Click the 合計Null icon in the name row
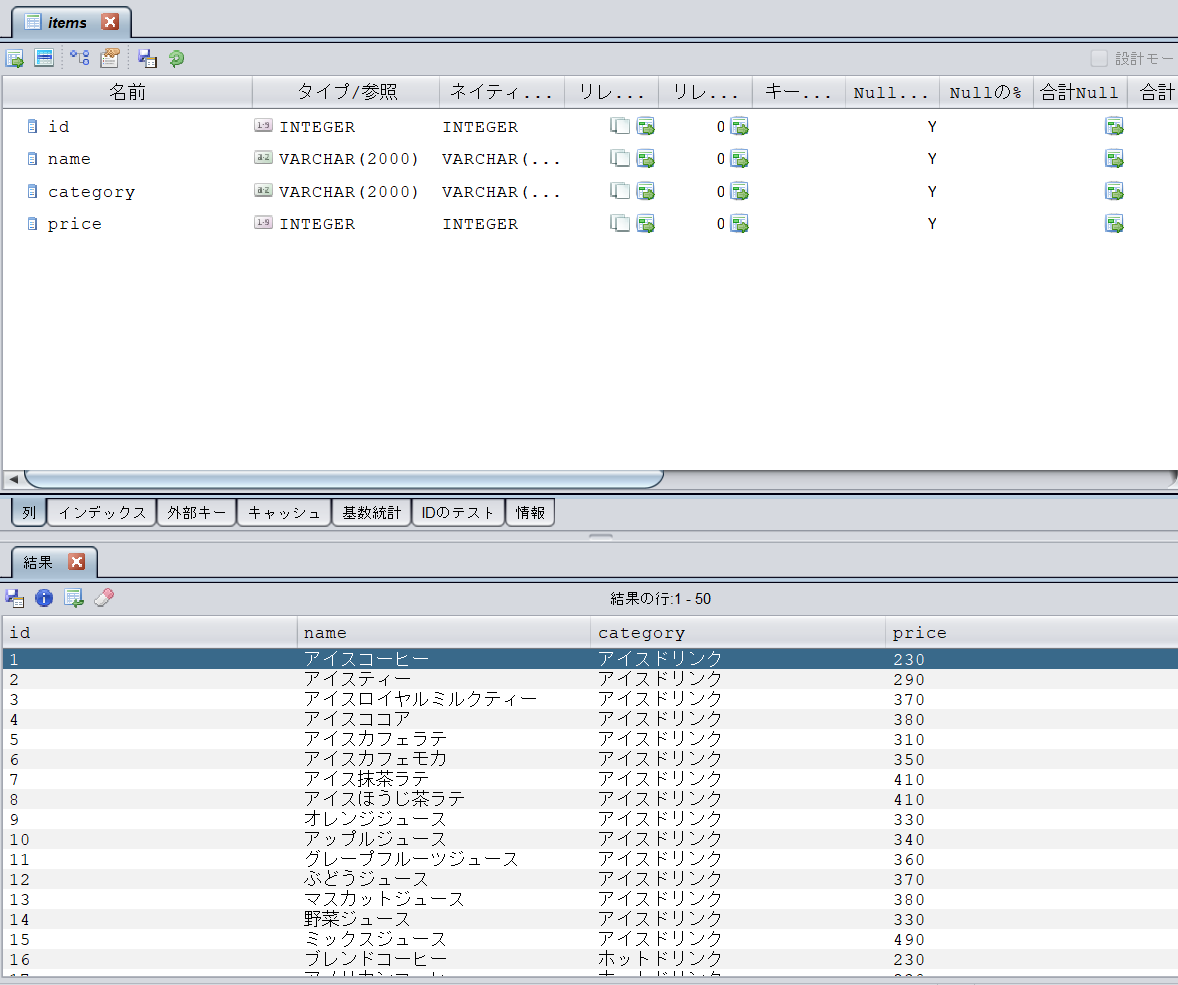Viewport: 1178px width, 985px height. pos(1114,159)
